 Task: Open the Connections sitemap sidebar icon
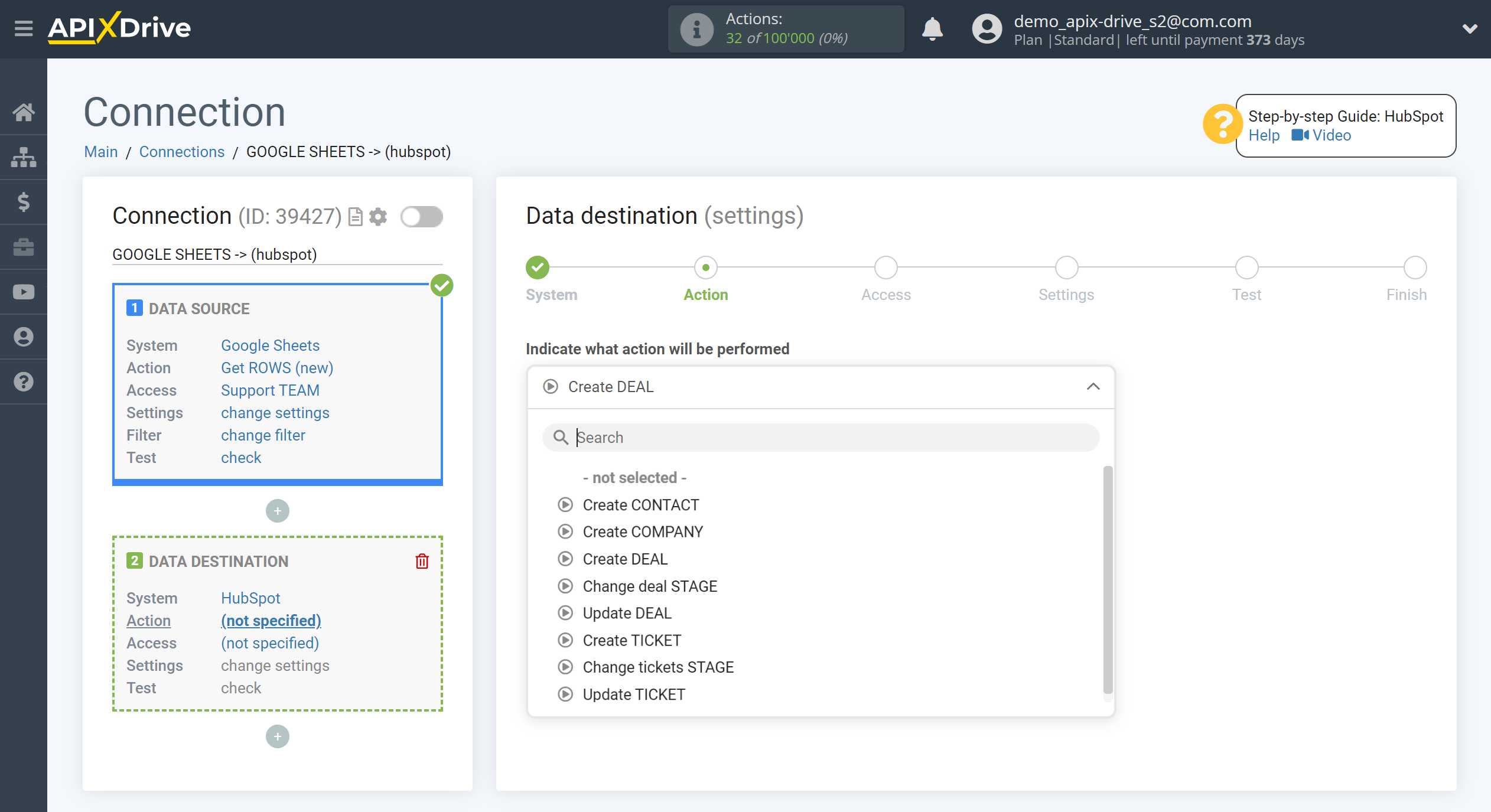[x=24, y=157]
